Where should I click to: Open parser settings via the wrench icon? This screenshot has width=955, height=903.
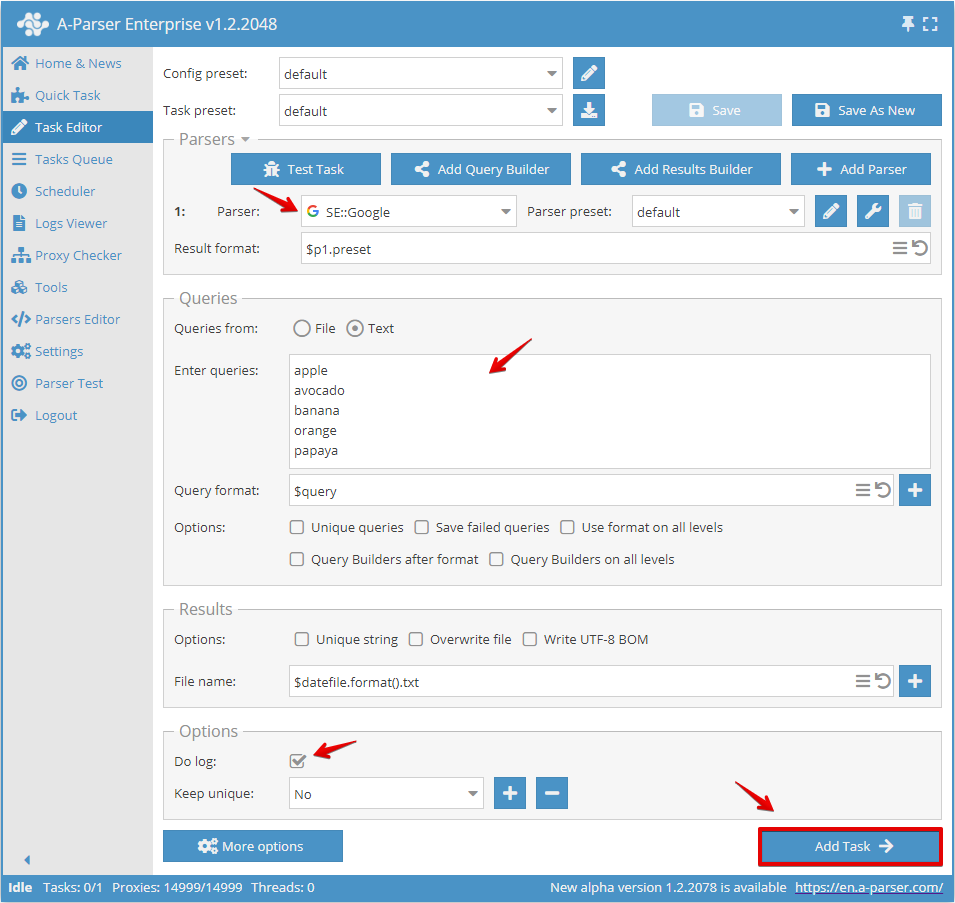point(870,211)
